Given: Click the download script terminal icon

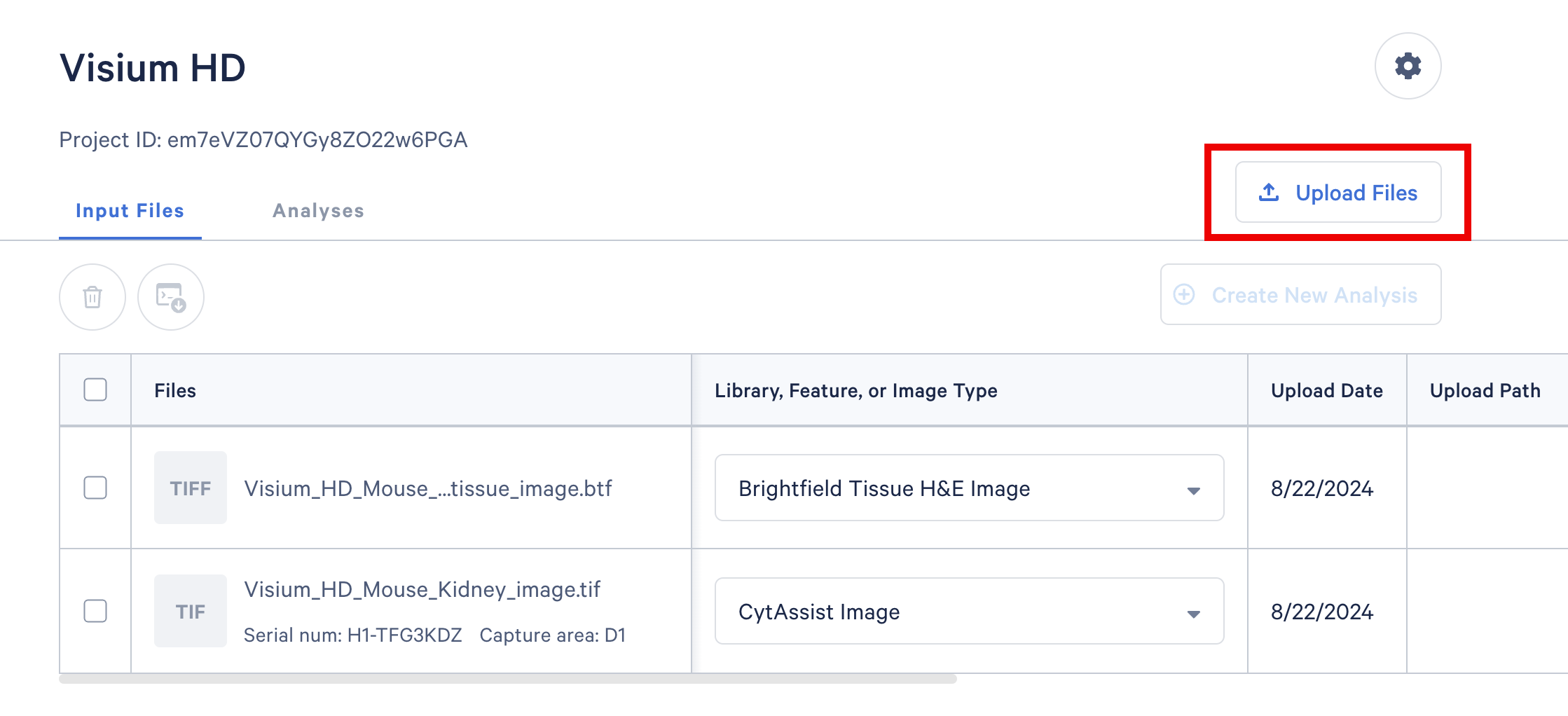Looking at the screenshot, I should (171, 297).
